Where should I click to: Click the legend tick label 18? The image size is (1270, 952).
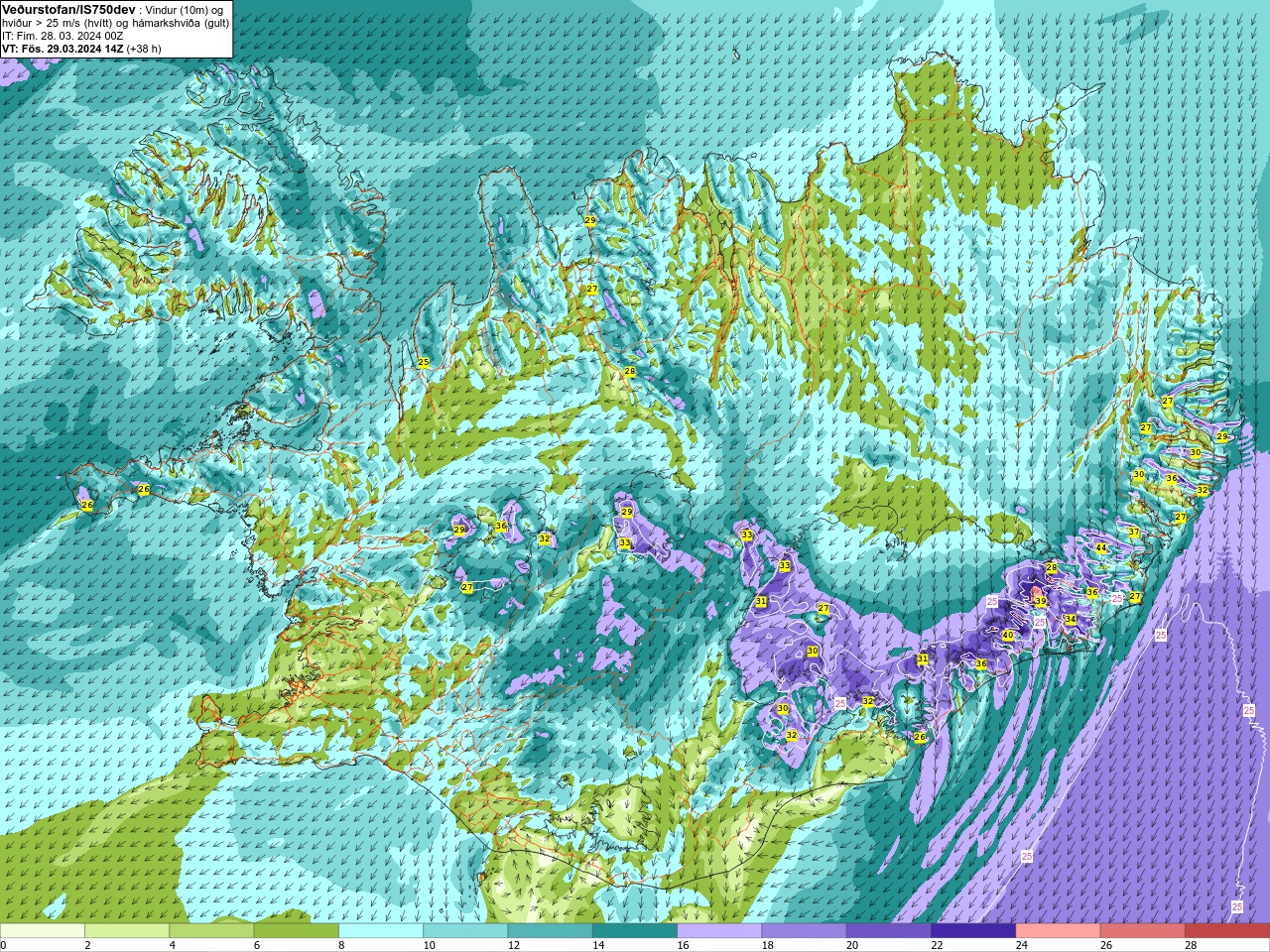coord(767,945)
